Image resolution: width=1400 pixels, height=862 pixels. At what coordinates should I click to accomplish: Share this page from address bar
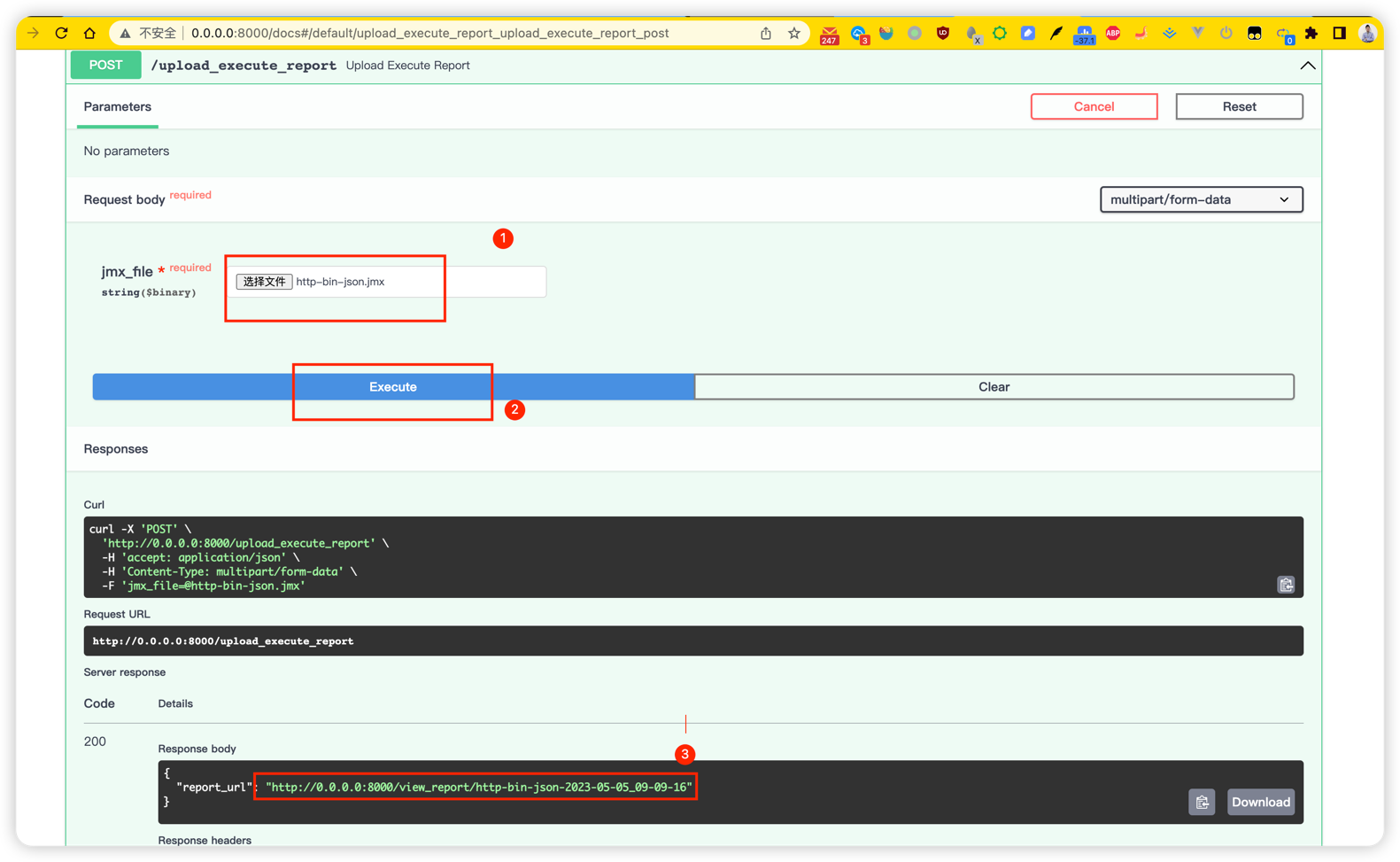click(766, 33)
